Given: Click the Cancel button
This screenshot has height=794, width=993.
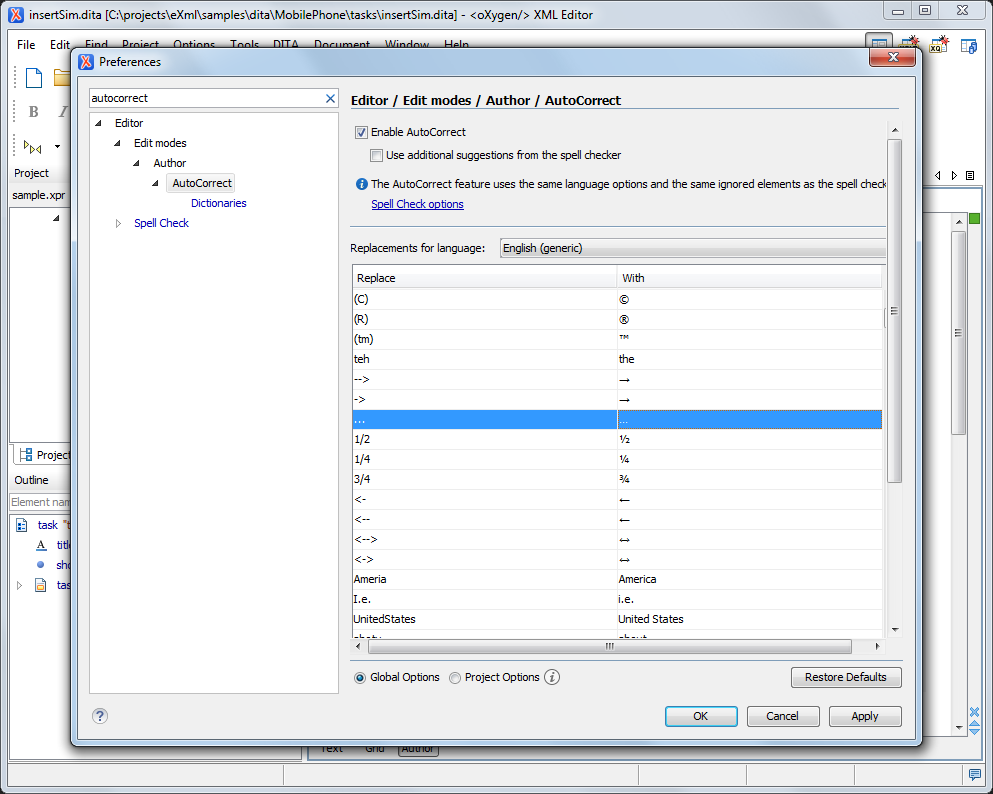Looking at the screenshot, I should [783, 716].
